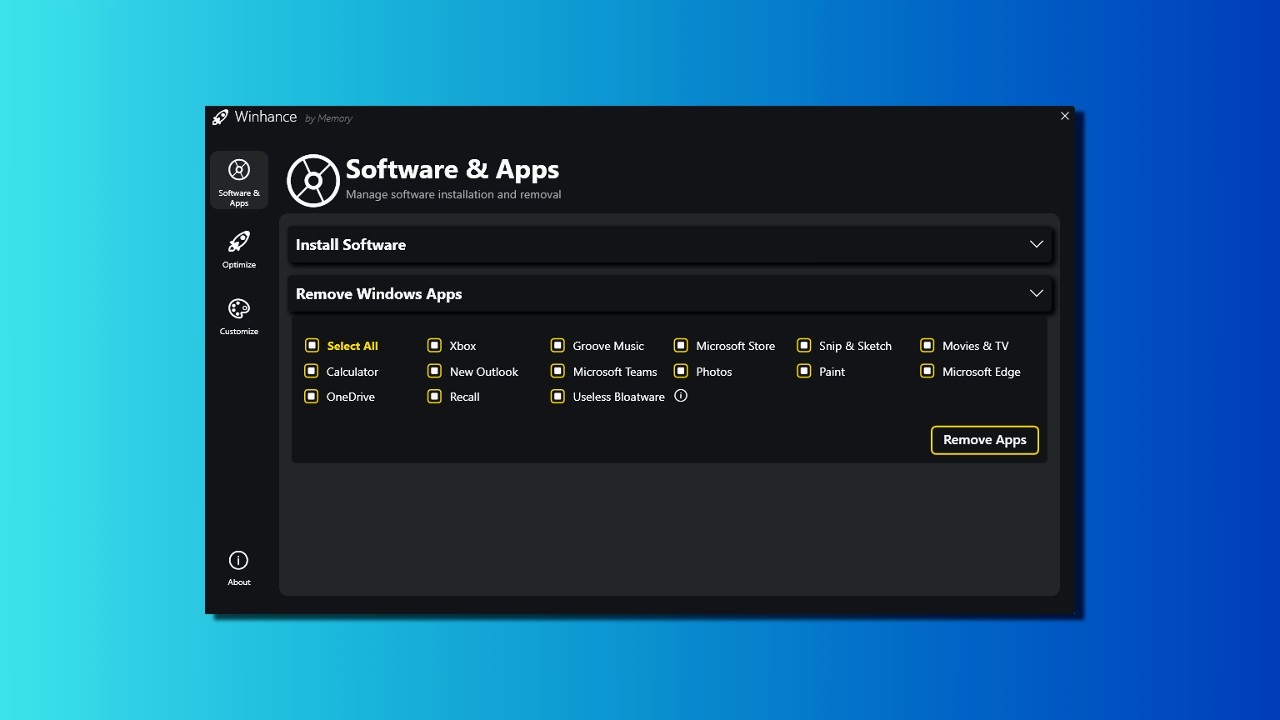1280x720 pixels.
Task: Click the Install Software heading text
Action: pos(351,244)
